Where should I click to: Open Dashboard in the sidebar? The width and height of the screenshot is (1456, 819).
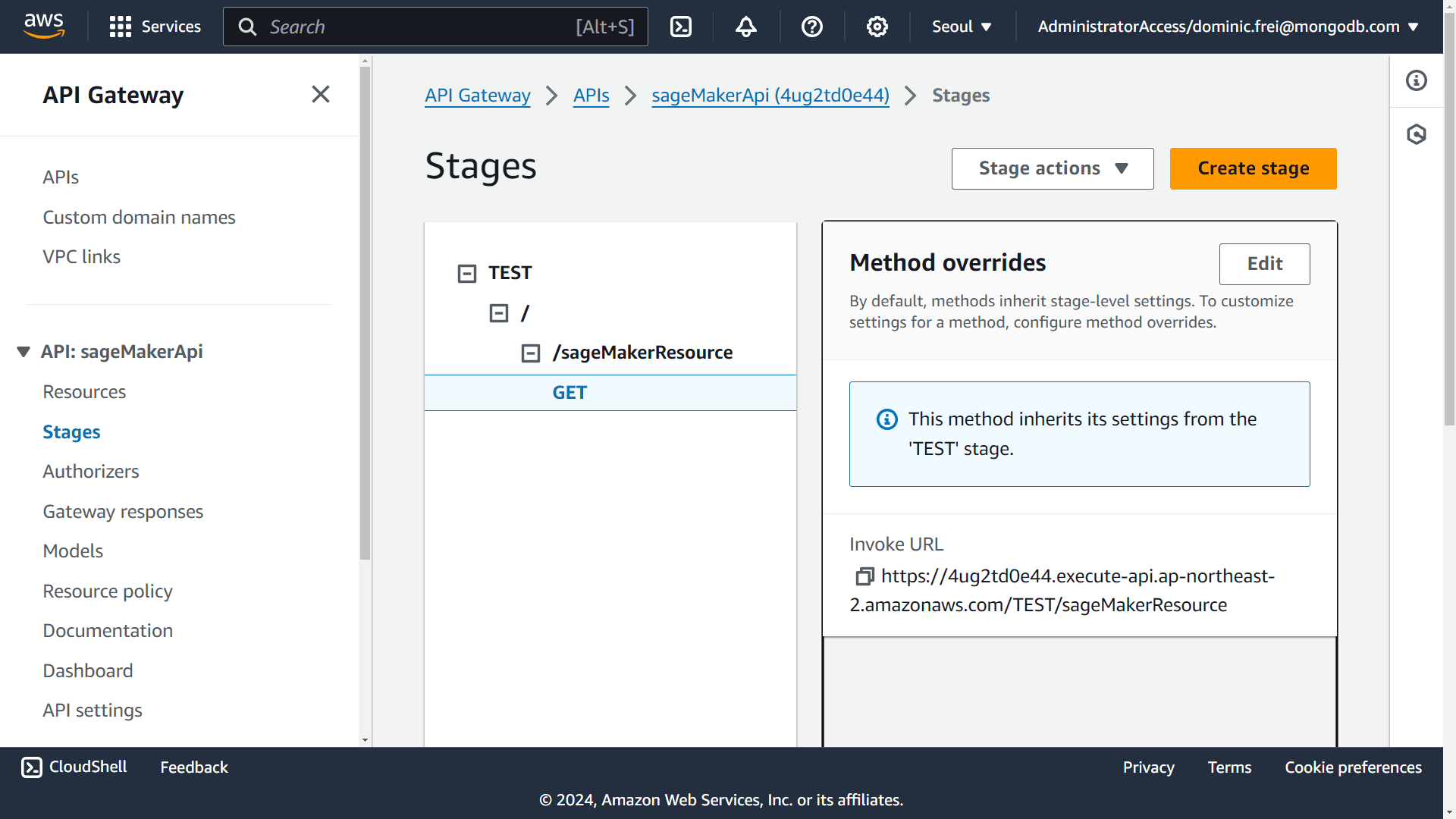88,671
